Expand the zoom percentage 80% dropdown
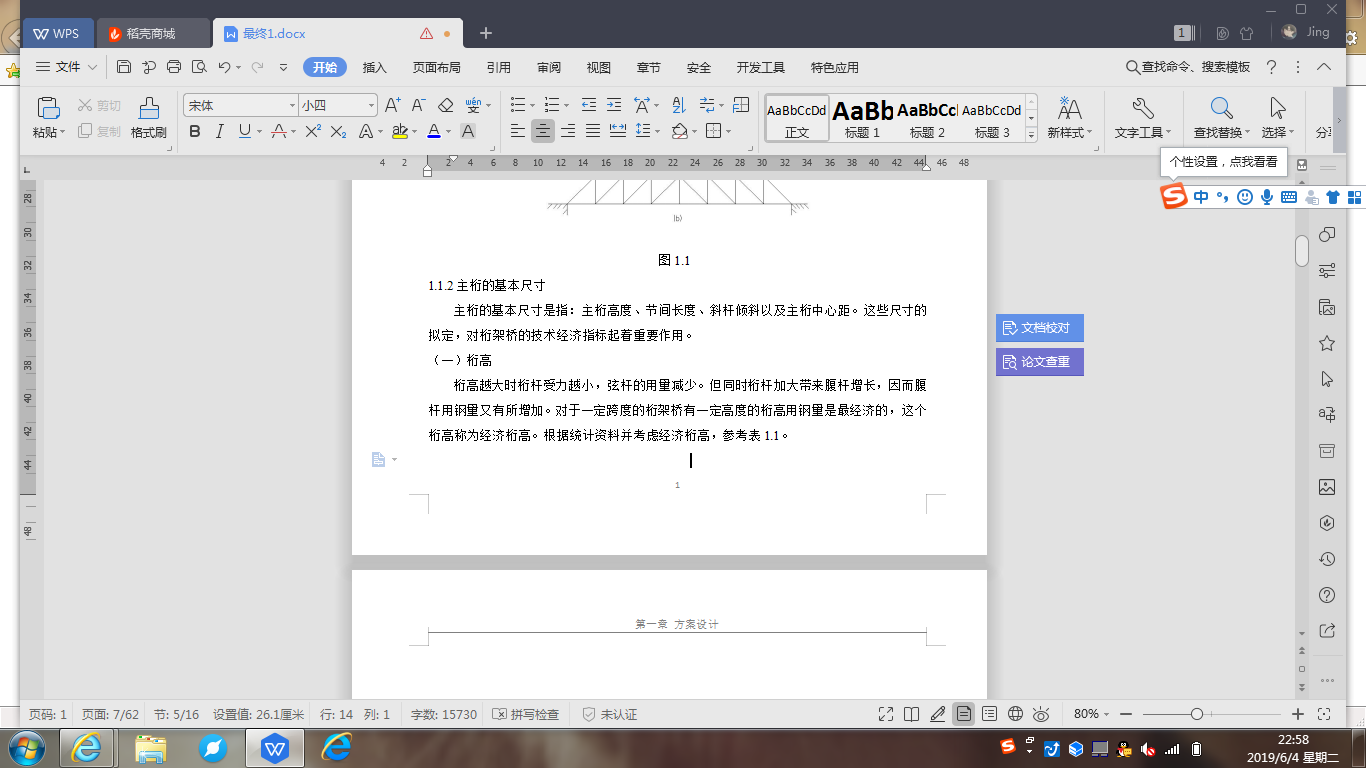 [1092, 714]
